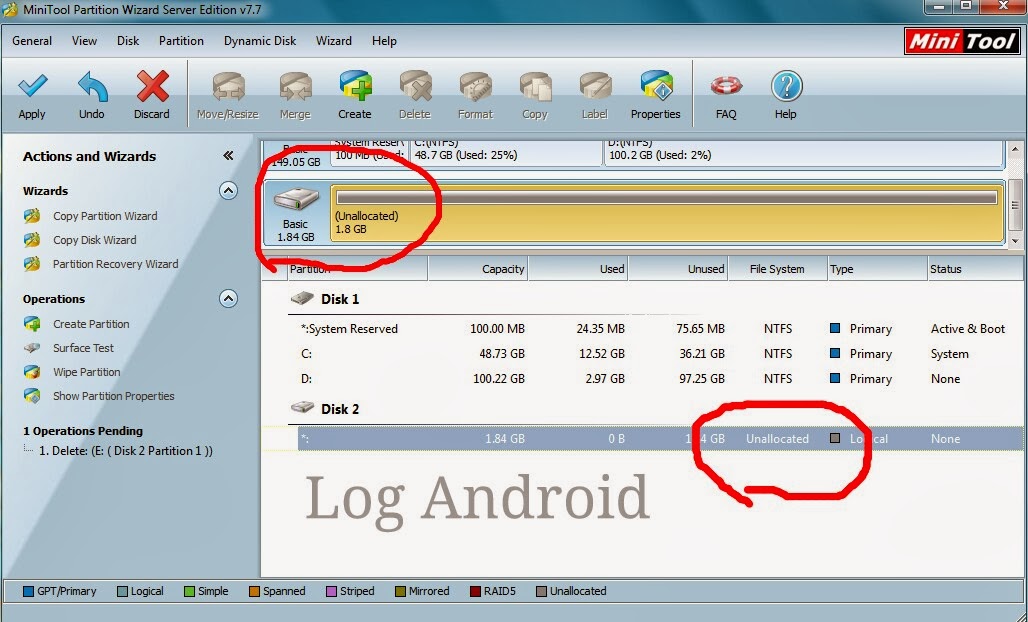Screen dimensions: 1028x622
Task: Select pending operation Delete E: Disk 2 Partition 1
Action: click(126, 451)
